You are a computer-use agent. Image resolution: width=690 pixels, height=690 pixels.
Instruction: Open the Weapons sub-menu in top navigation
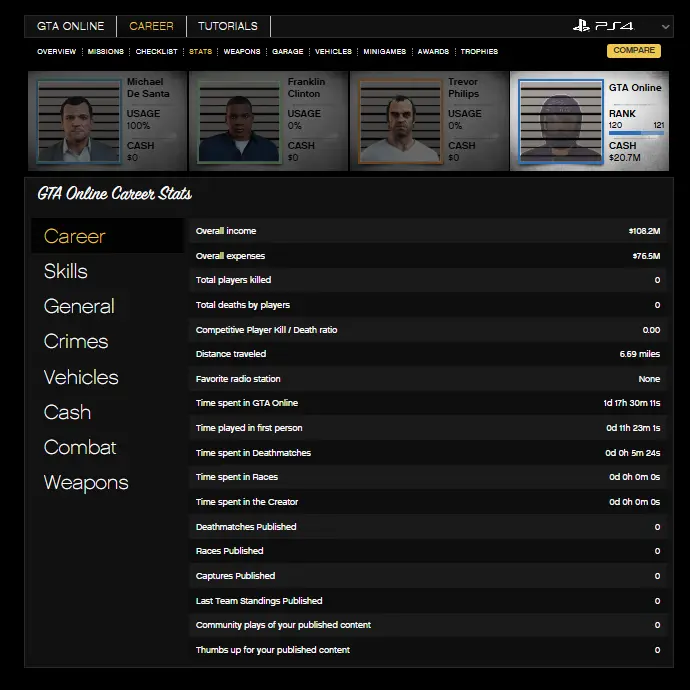tap(241, 51)
